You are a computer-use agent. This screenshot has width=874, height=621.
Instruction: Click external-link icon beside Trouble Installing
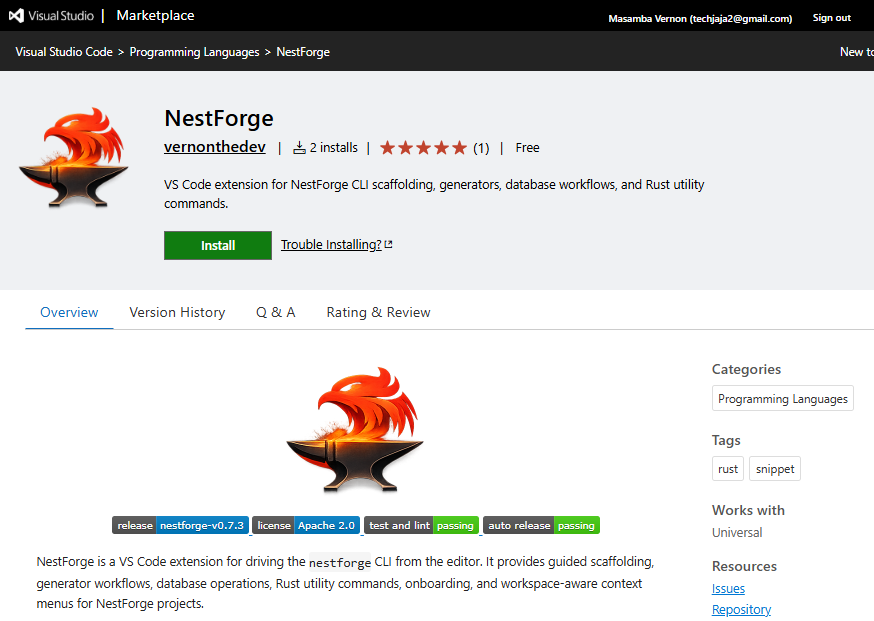tap(389, 244)
